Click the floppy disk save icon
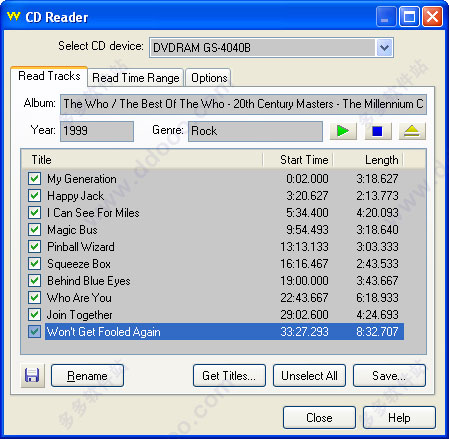This screenshot has width=449, height=439. click(x=32, y=375)
